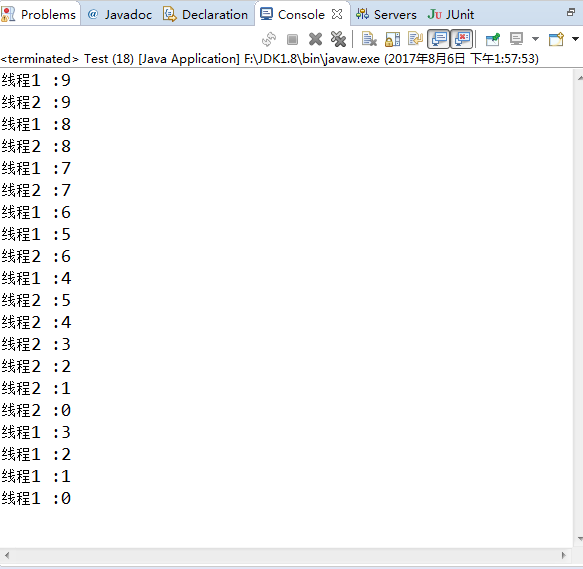Open the Declaration tab

click(206, 15)
